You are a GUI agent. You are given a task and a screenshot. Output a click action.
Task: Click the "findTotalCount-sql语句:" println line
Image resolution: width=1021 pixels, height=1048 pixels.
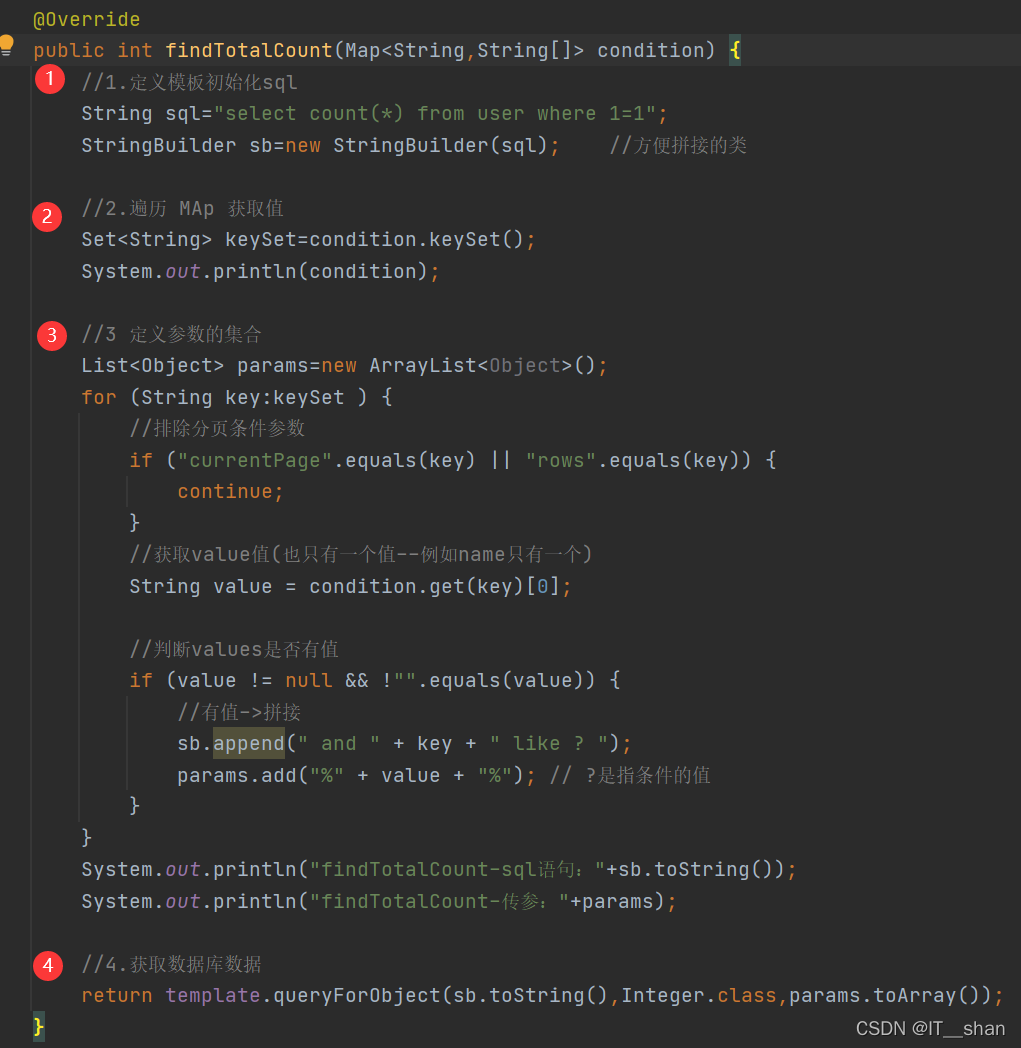tap(439, 870)
